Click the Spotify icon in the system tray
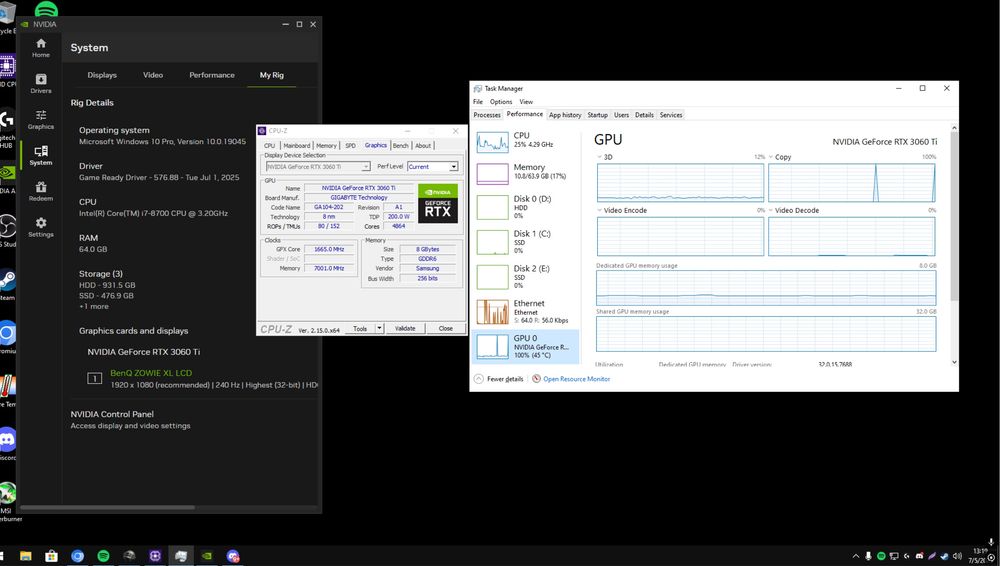 point(881,556)
